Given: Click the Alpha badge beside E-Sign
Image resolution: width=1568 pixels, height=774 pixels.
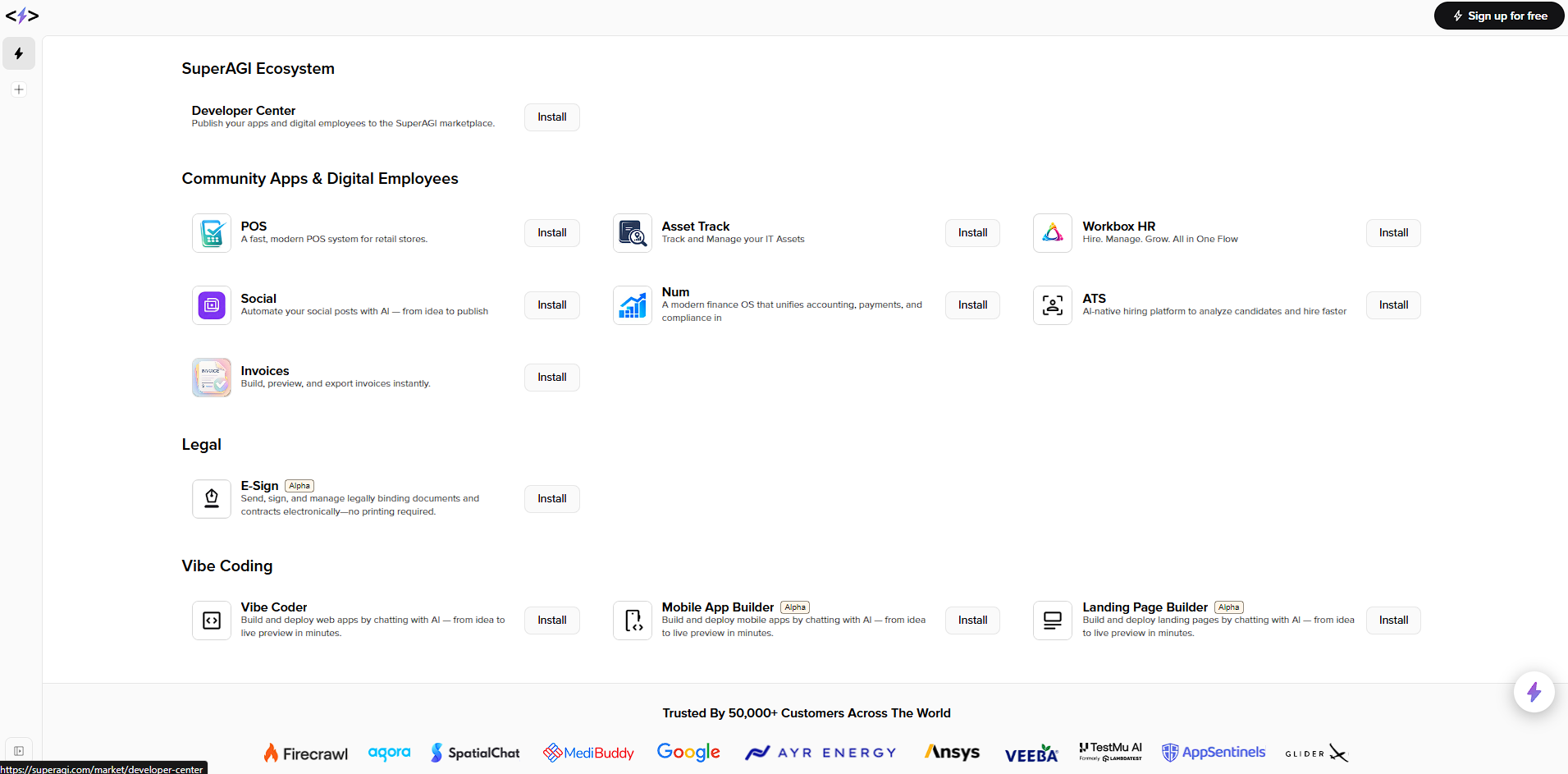Looking at the screenshot, I should pos(299,486).
